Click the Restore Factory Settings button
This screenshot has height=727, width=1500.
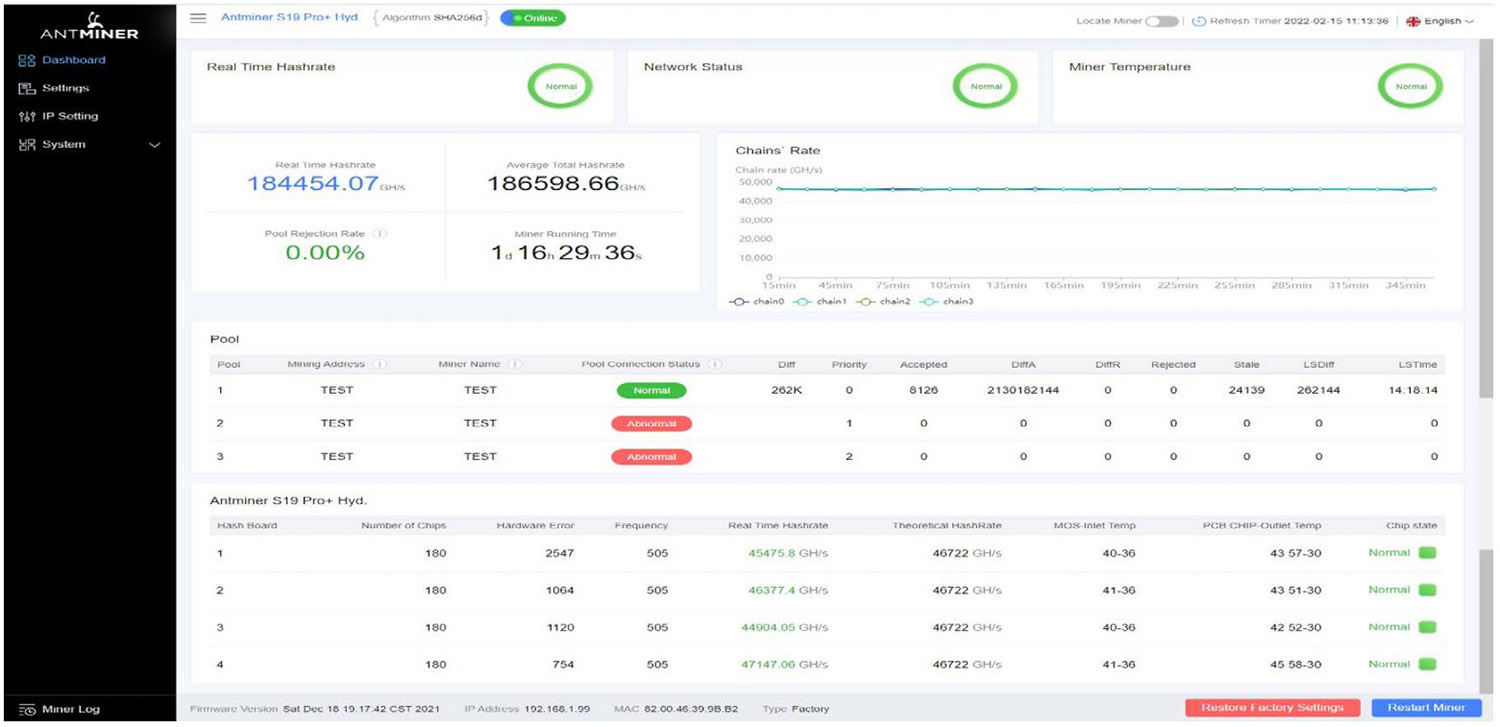click(1271, 706)
